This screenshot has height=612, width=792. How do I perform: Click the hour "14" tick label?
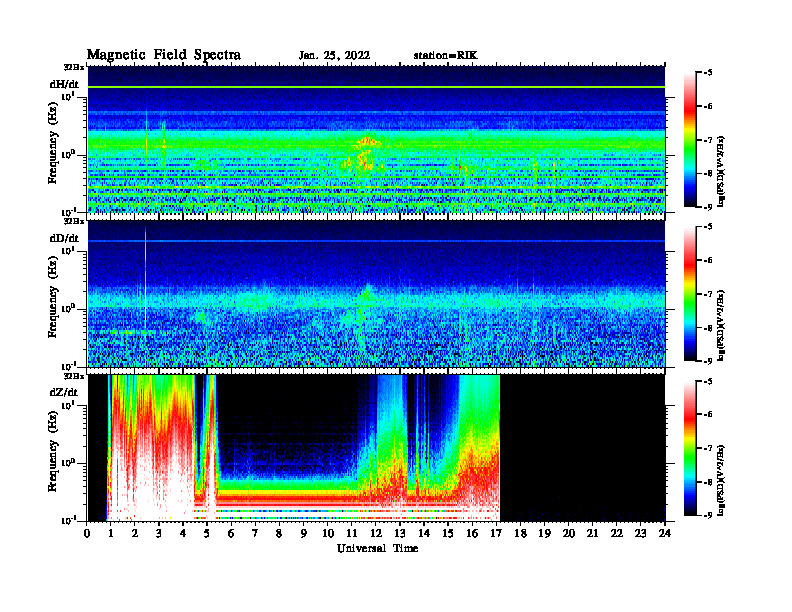424,534
